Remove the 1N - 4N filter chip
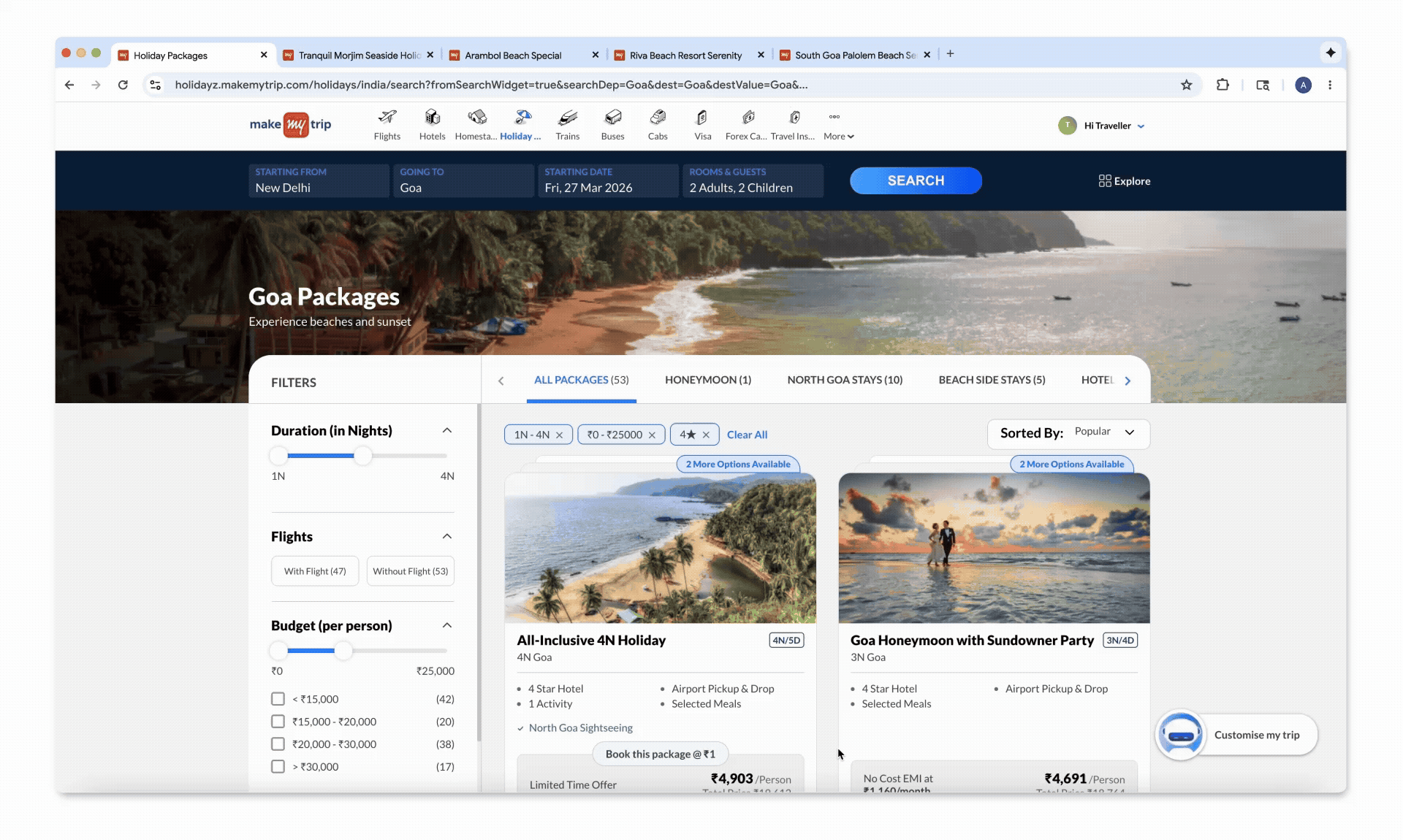 (559, 435)
